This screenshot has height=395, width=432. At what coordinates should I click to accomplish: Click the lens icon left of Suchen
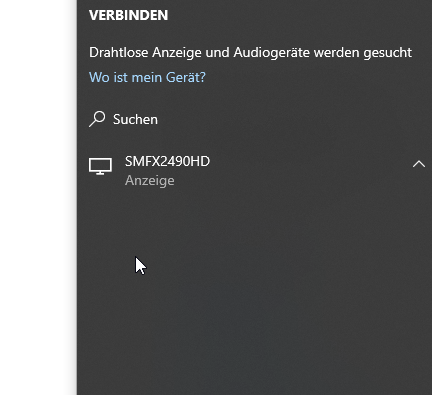coord(97,119)
